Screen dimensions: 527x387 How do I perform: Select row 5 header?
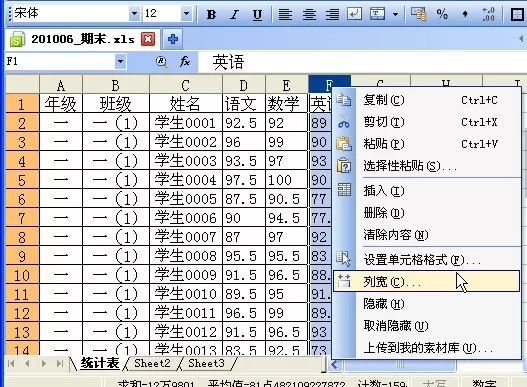coord(22,180)
